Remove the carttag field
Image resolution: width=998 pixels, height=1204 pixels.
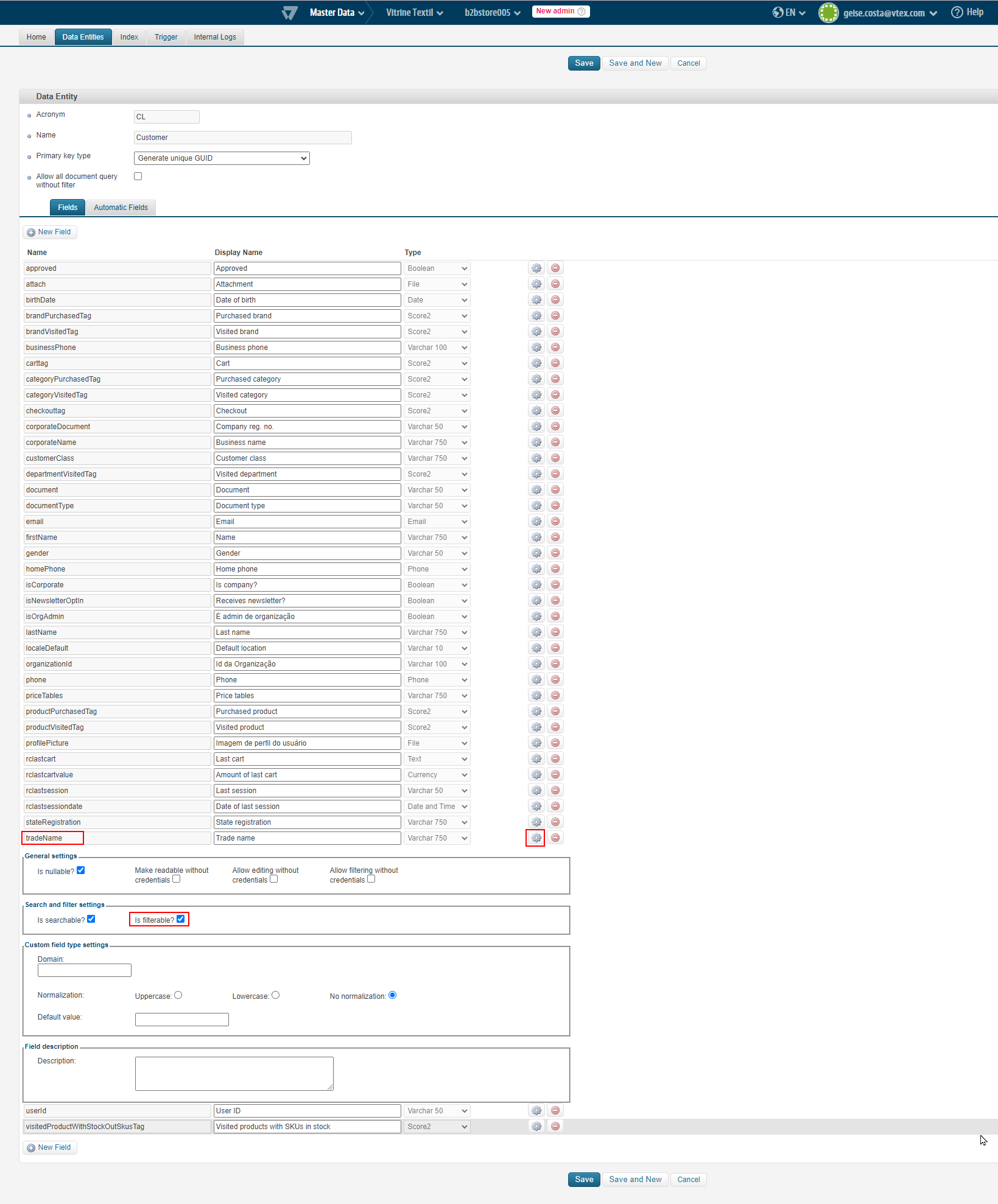coord(555,363)
